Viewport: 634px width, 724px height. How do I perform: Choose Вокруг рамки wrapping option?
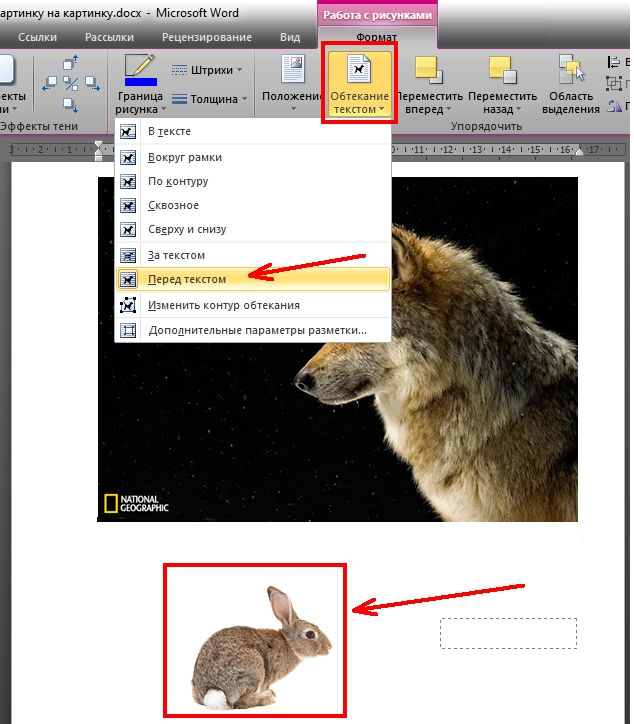[x=253, y=157]
